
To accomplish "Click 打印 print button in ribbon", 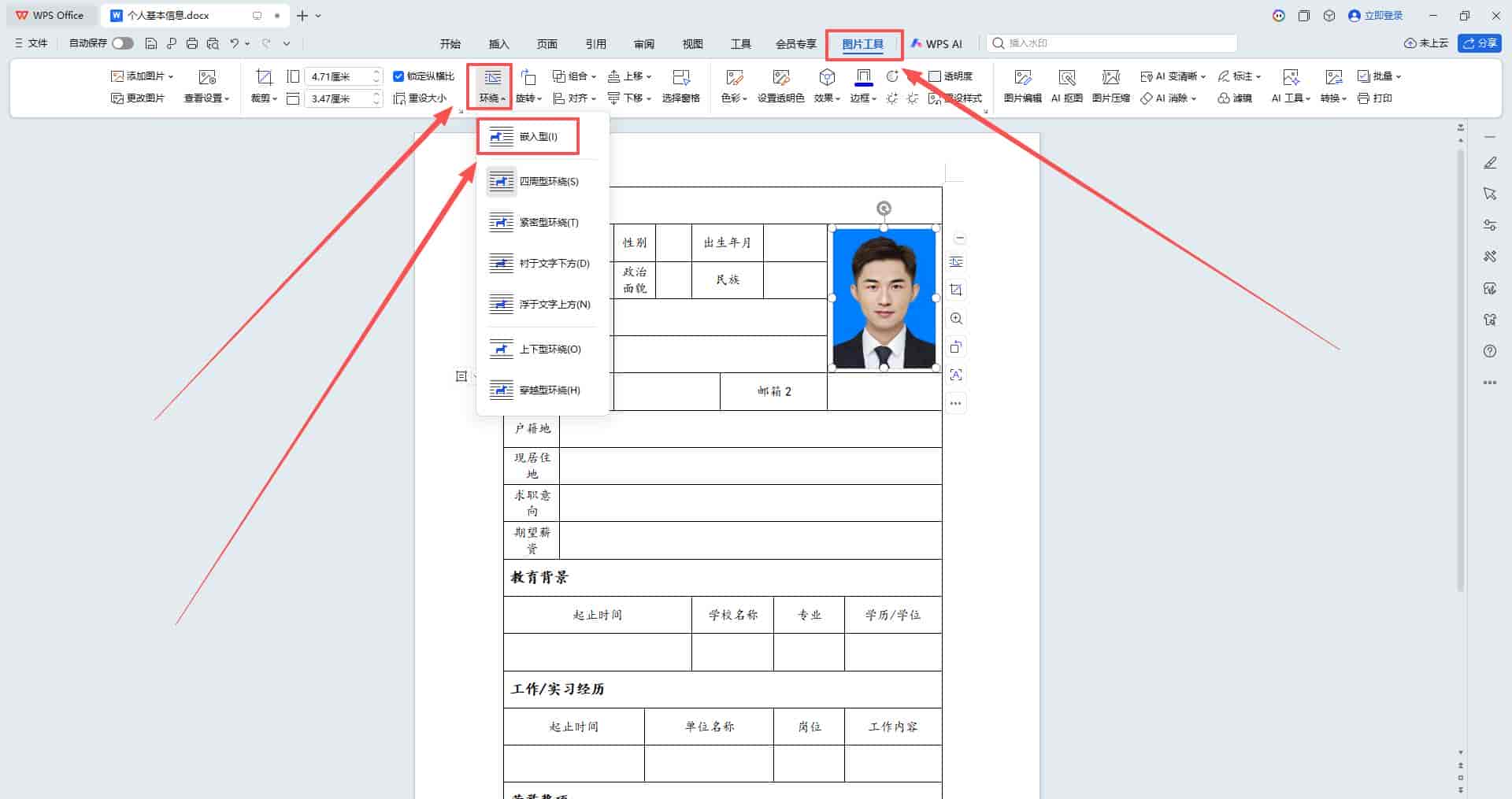I will tap(1375, 98).
